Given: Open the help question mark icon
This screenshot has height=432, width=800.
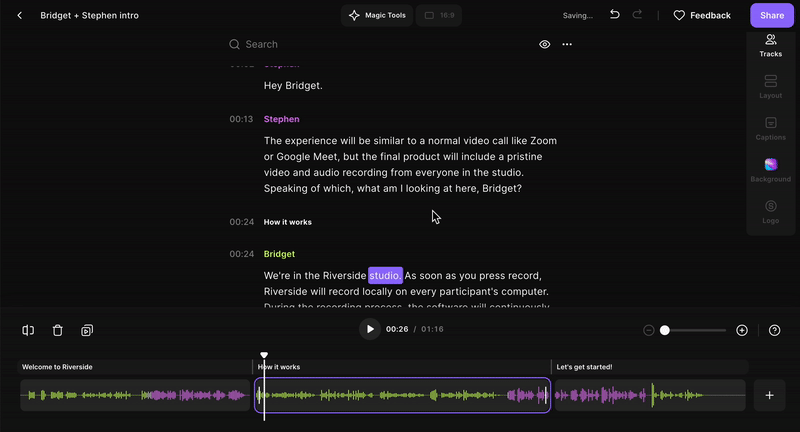Looking at the screenshot, I should click(x=774, y=331).
